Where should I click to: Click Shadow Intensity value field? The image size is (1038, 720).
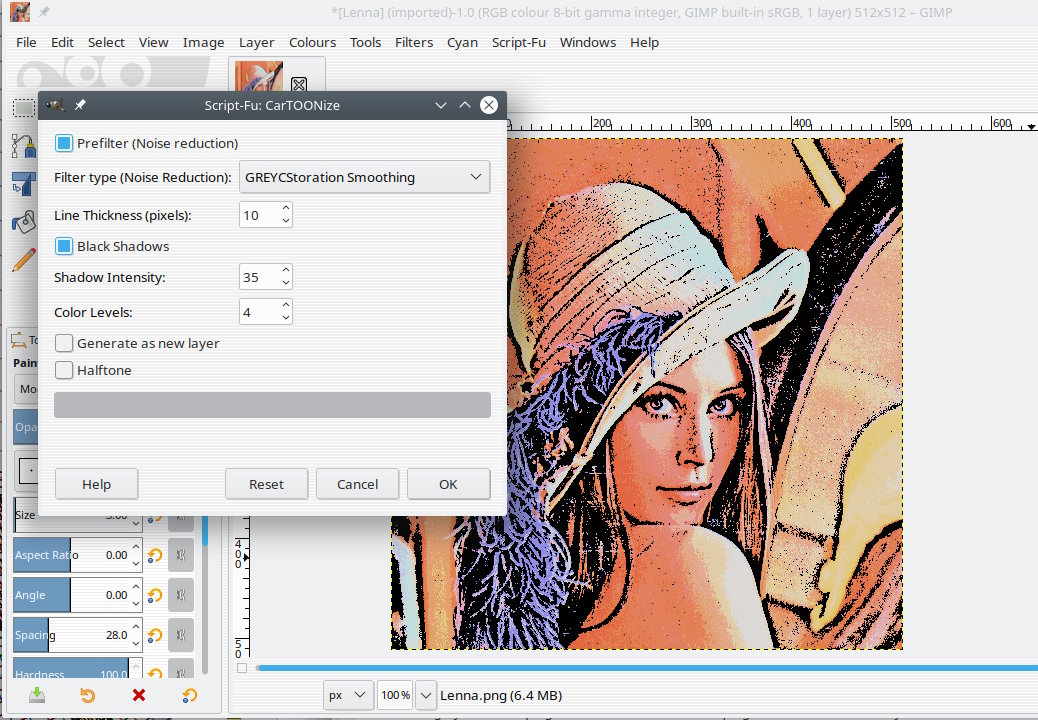259,277
